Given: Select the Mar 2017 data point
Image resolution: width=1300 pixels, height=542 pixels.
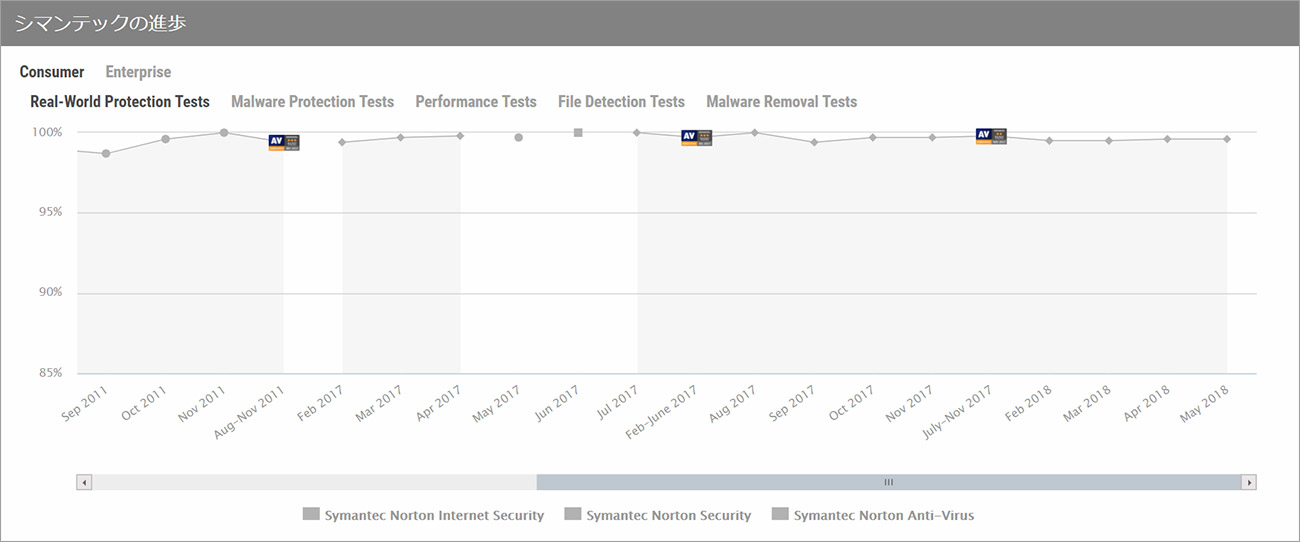Looking at the screenshot, I should tap(401, 137).
